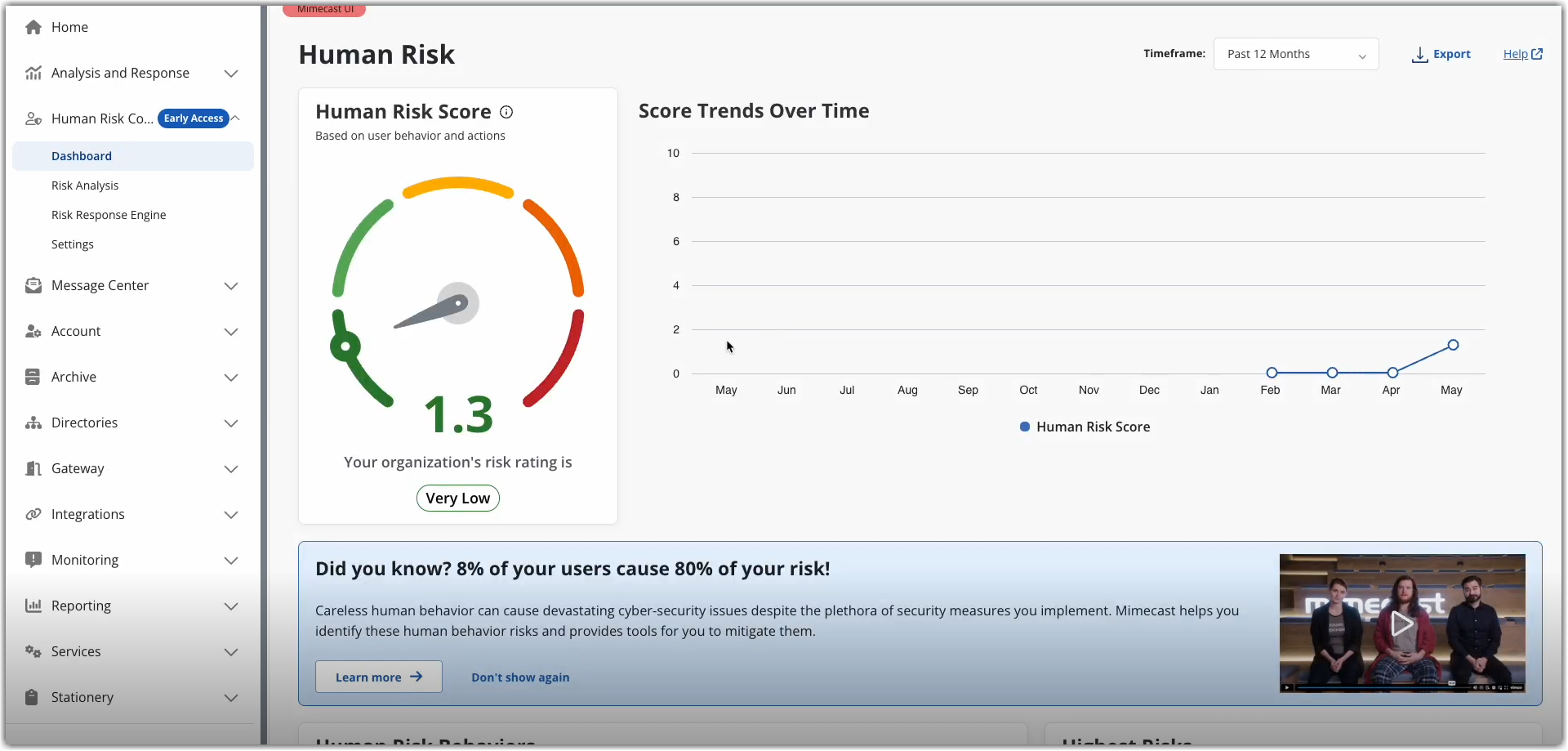
Task: Select the Directories icon
Action: coord(33,422)
